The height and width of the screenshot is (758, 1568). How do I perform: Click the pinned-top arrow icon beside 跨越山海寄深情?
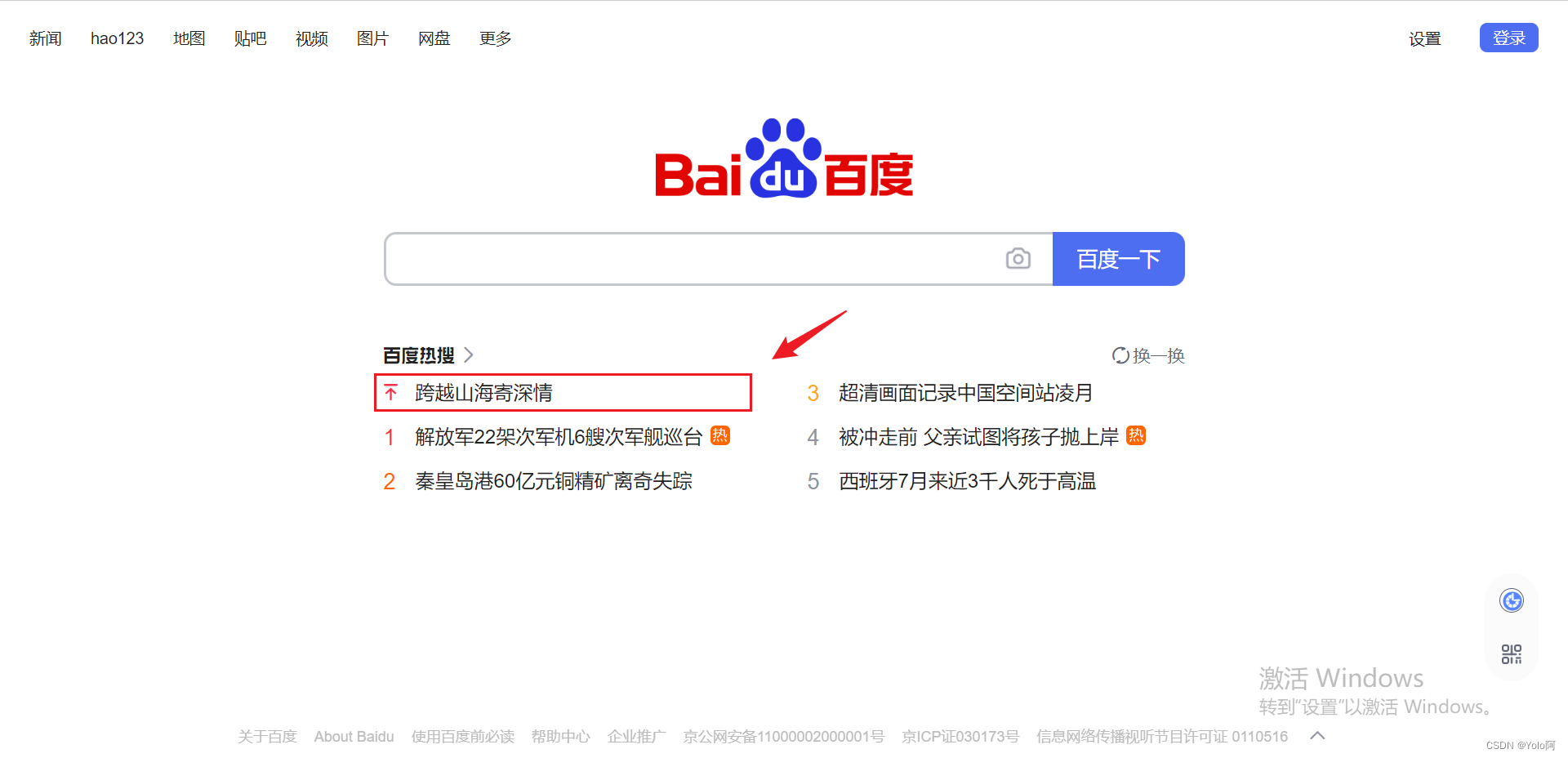click(x=391, y=393)
